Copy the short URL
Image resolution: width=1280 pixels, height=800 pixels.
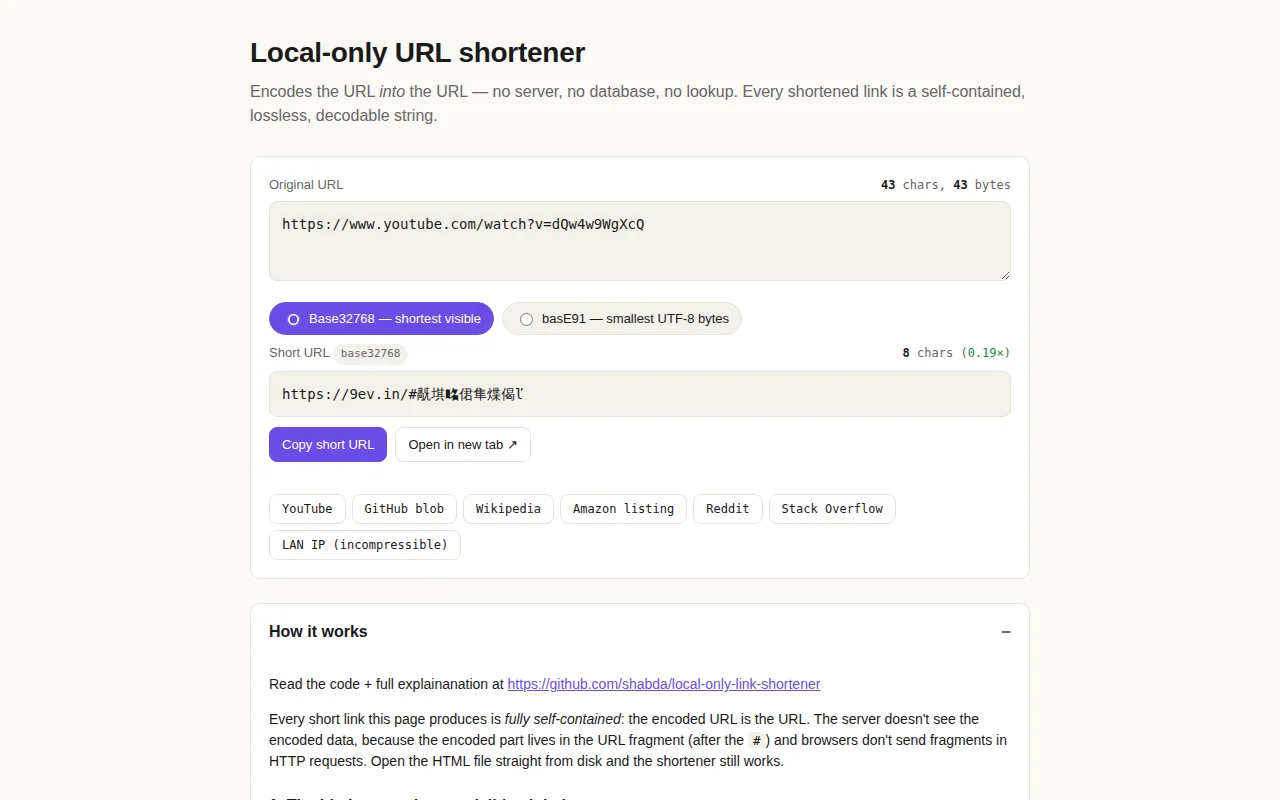pyautogui.click(x=328, y=444)
